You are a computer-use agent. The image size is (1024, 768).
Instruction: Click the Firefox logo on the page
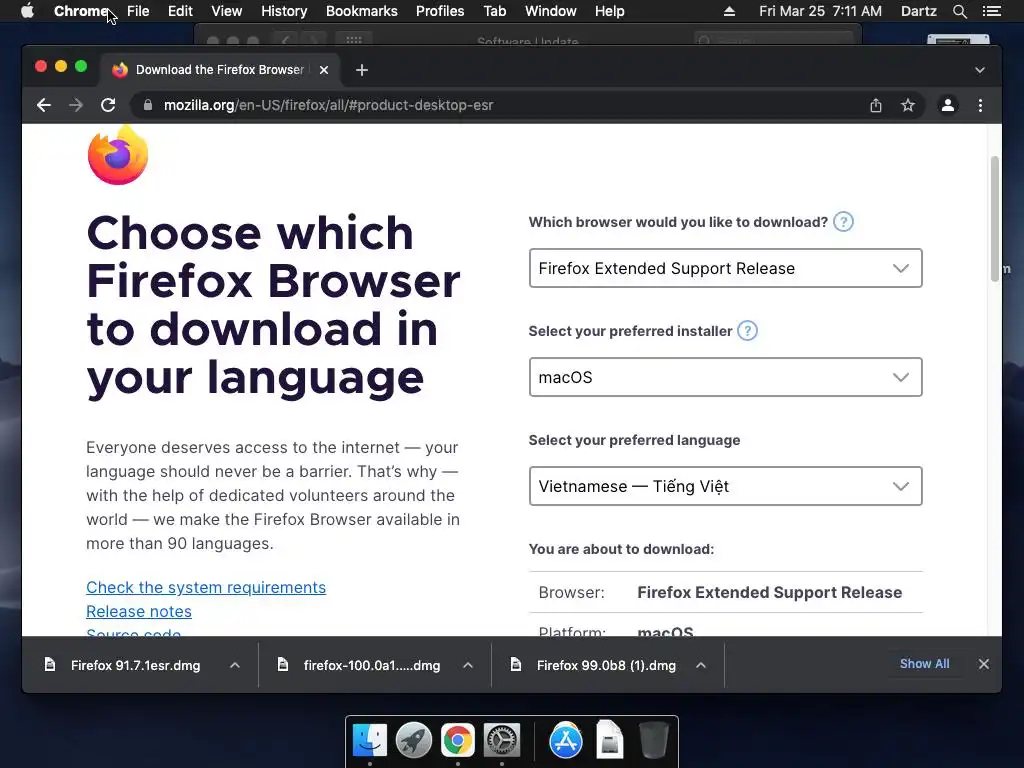coord(118,155)
